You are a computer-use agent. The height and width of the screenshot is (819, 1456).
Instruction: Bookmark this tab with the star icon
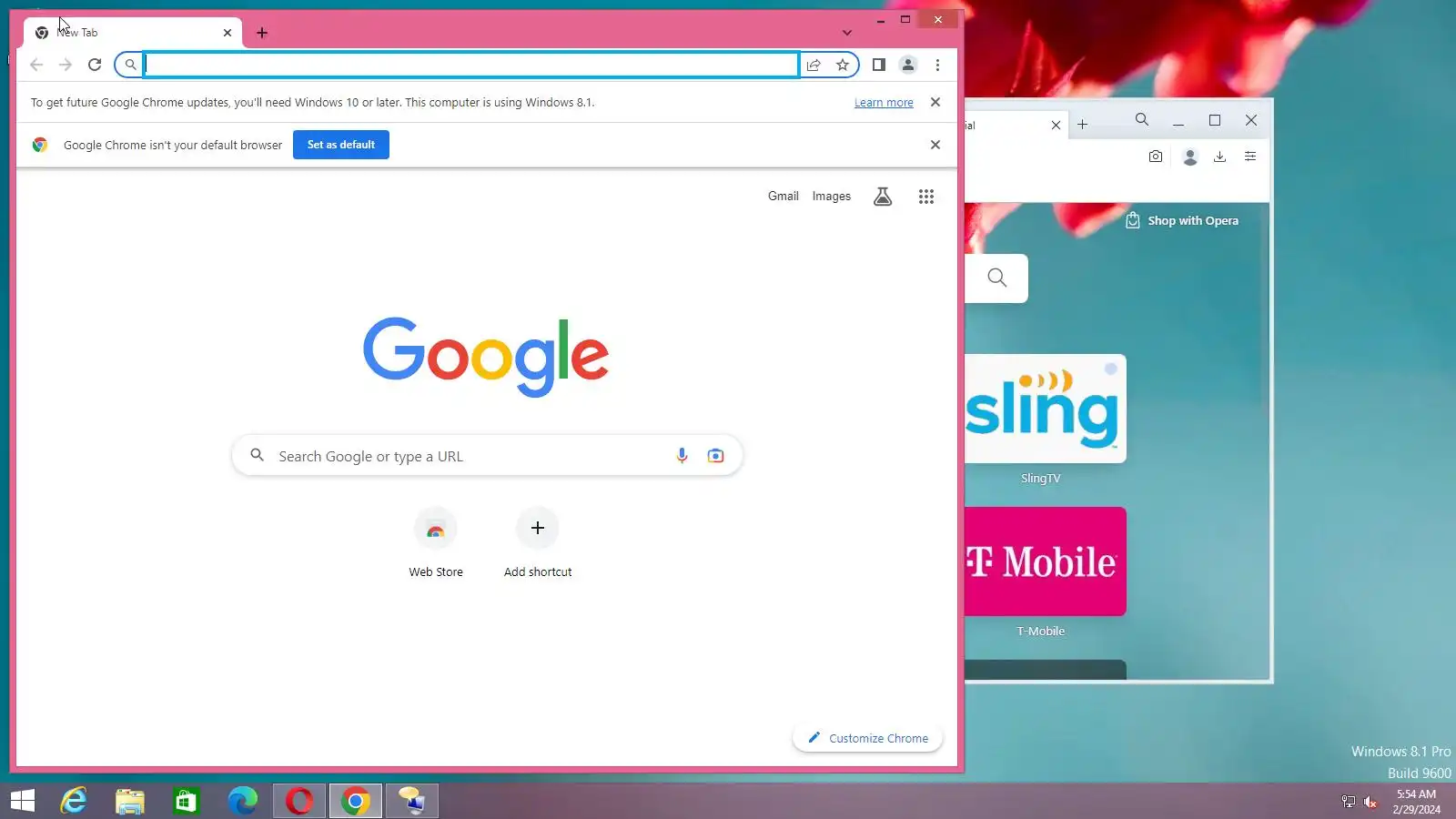pyautogui.click(x=843, y=65)
